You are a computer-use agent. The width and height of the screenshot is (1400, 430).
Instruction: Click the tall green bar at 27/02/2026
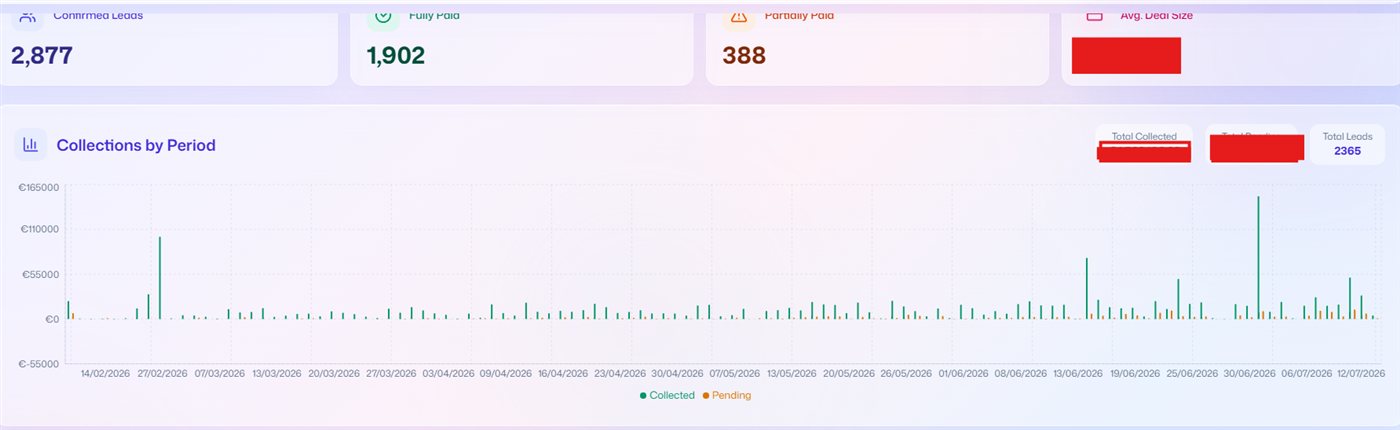click(x=160, y=278)
